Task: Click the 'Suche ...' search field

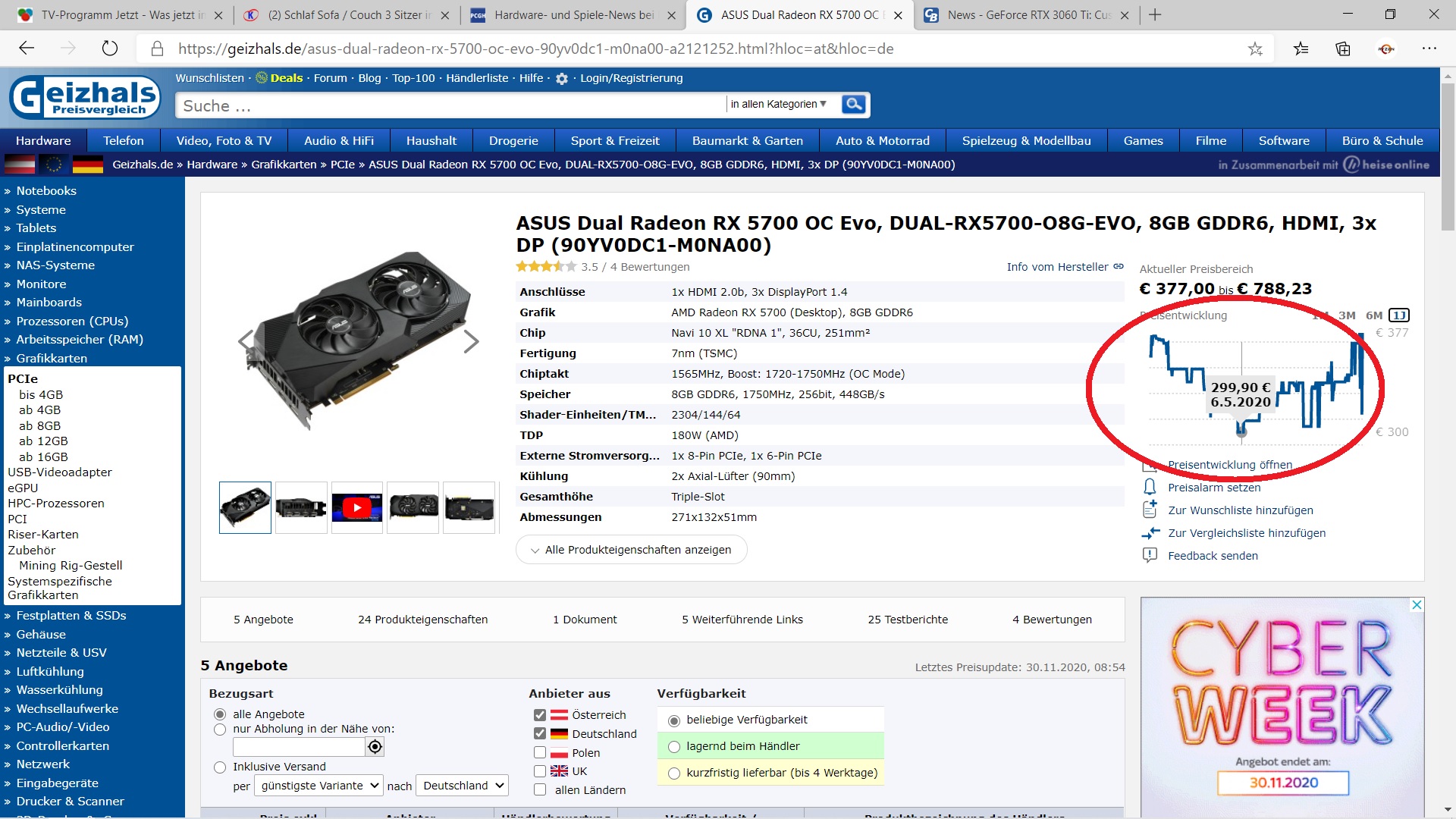Action: point(450,105)
